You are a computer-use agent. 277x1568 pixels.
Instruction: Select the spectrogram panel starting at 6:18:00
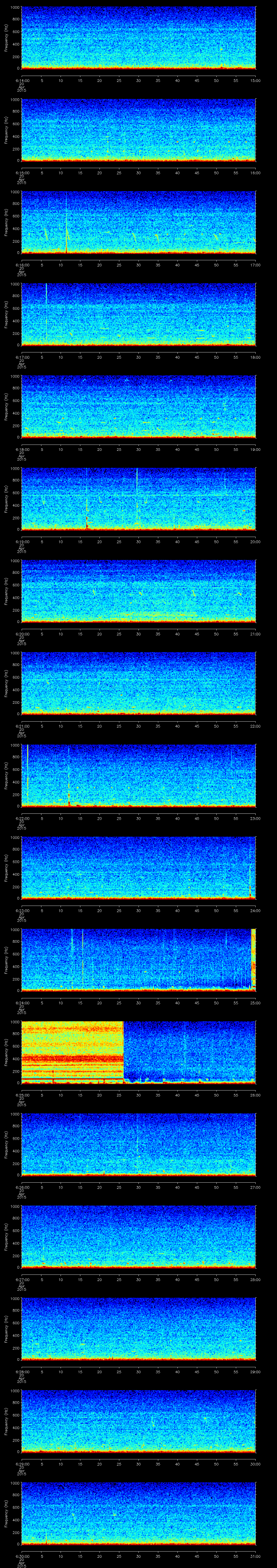(138, 407)
